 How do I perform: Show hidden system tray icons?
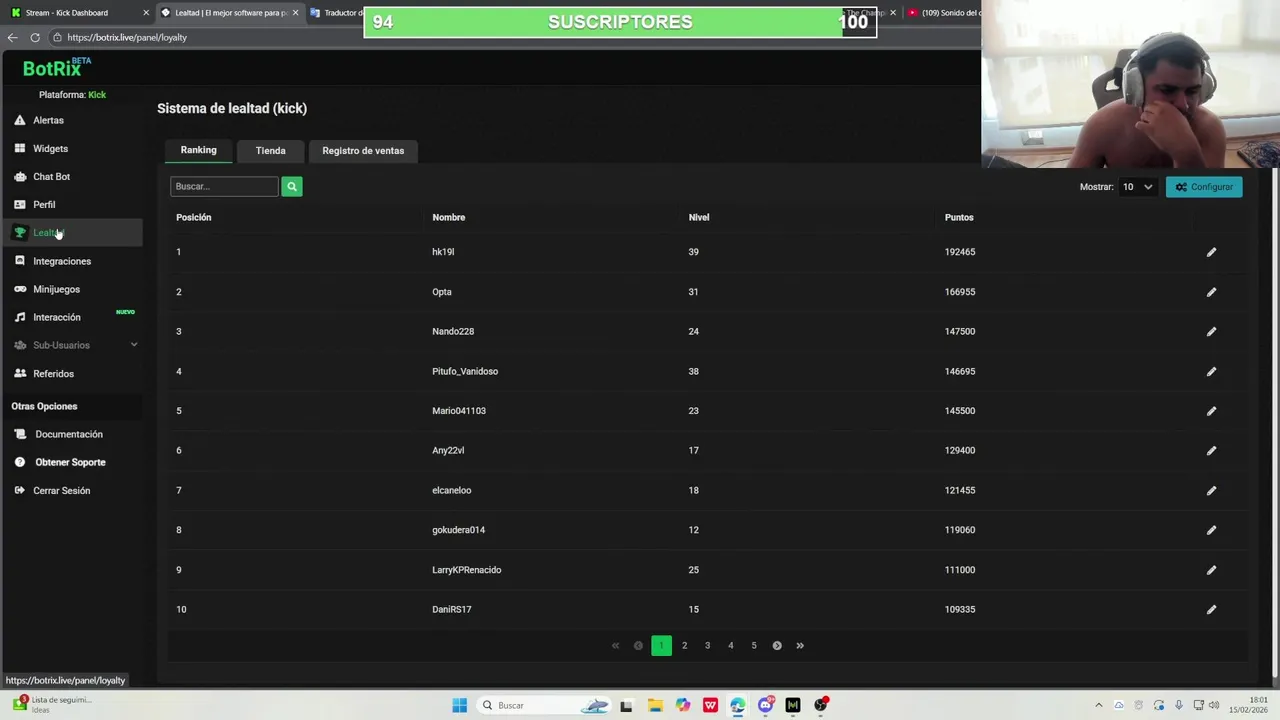[1099, 705]
